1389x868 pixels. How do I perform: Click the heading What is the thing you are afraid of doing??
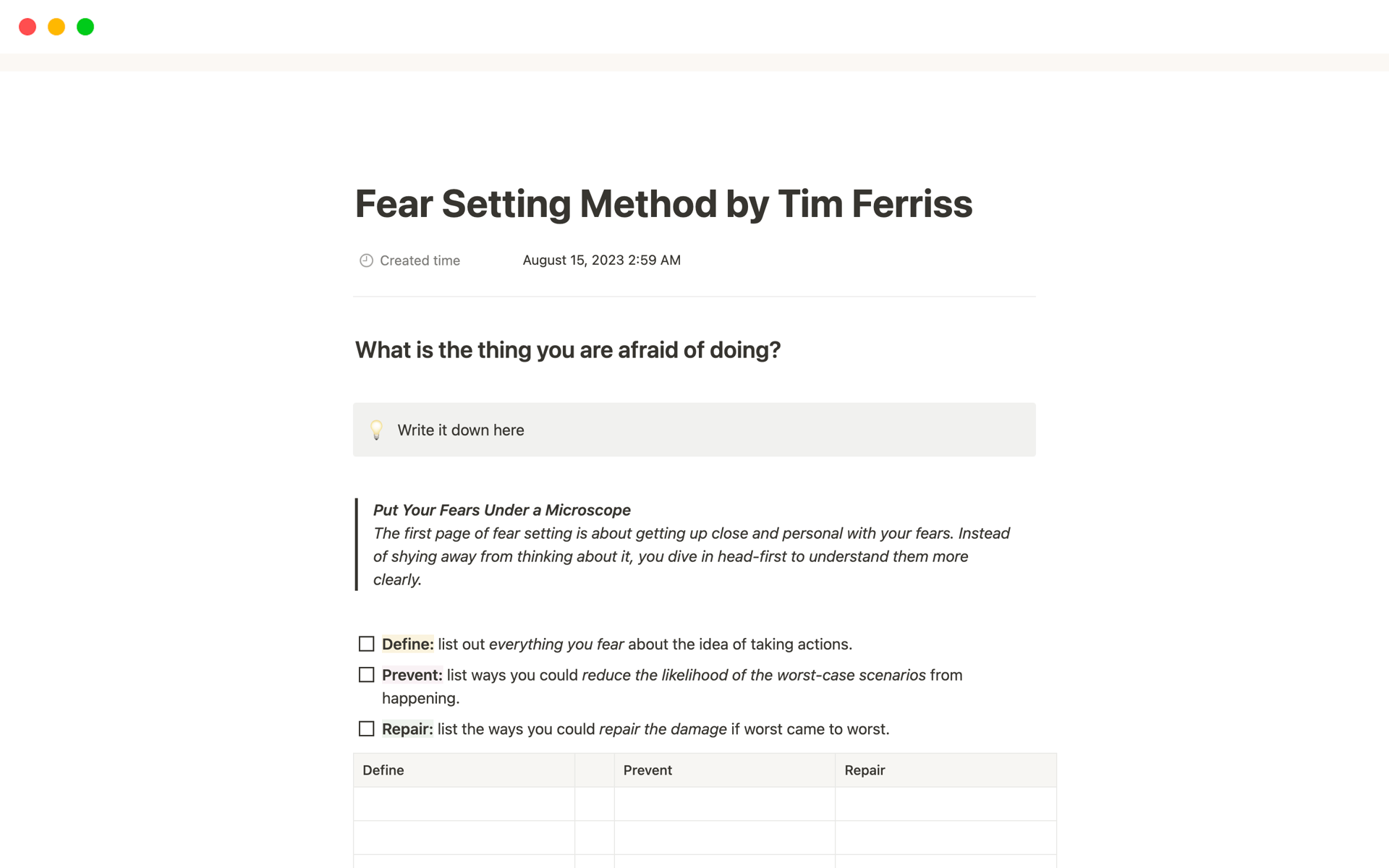coord(567,349)
